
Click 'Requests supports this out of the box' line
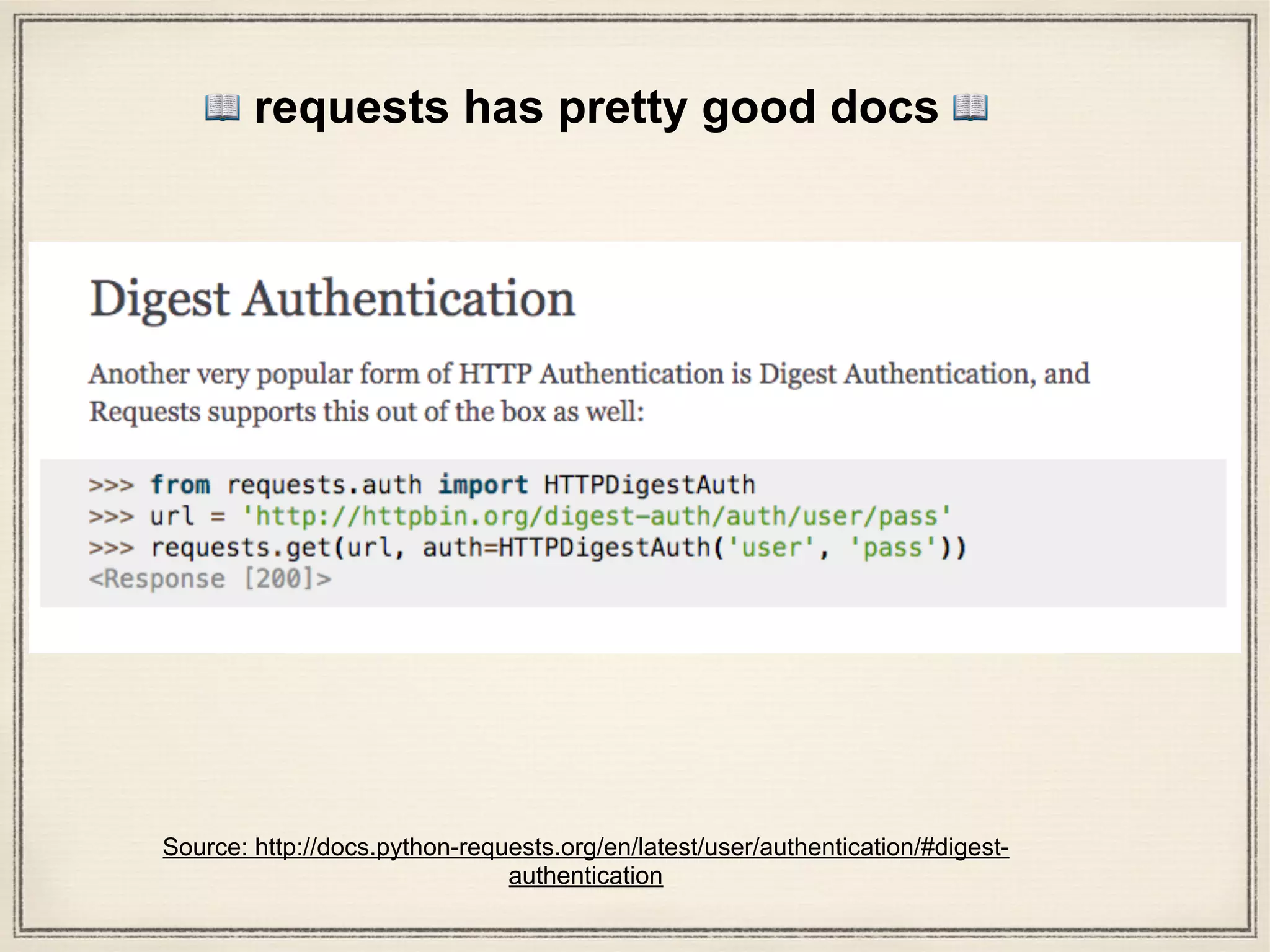[366, 412]
